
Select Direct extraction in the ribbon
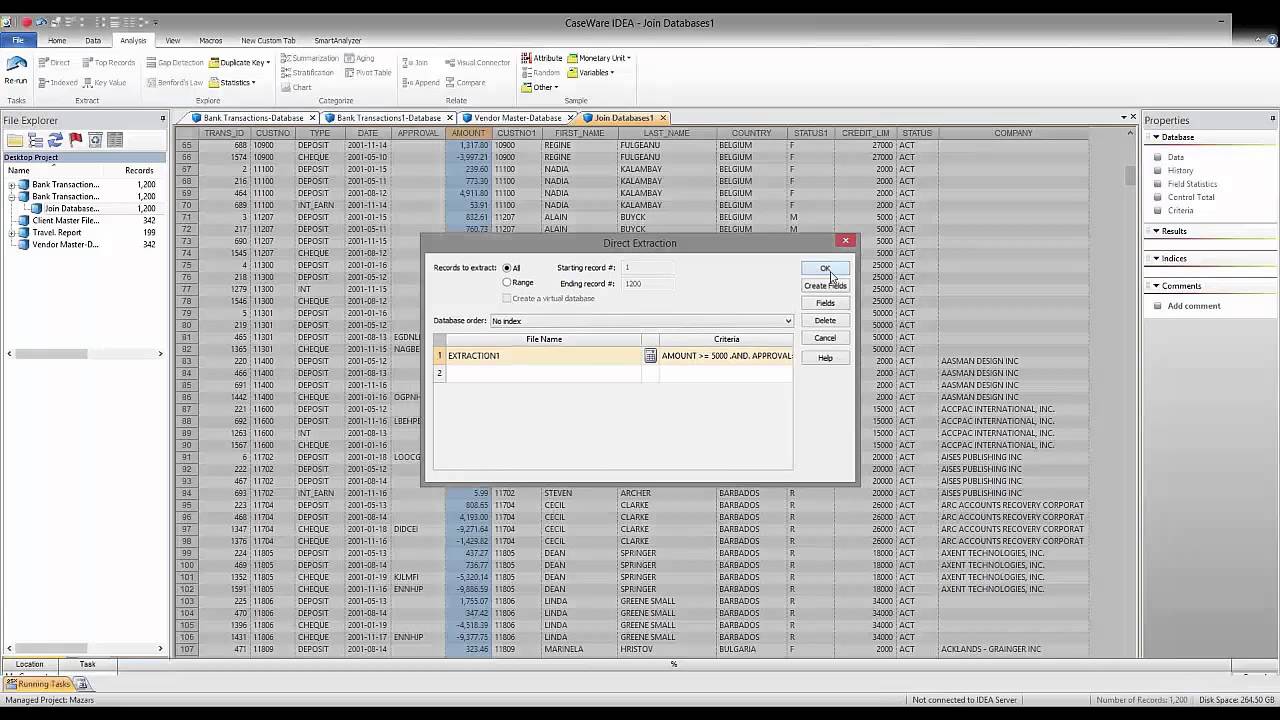[x=54, y=63]
